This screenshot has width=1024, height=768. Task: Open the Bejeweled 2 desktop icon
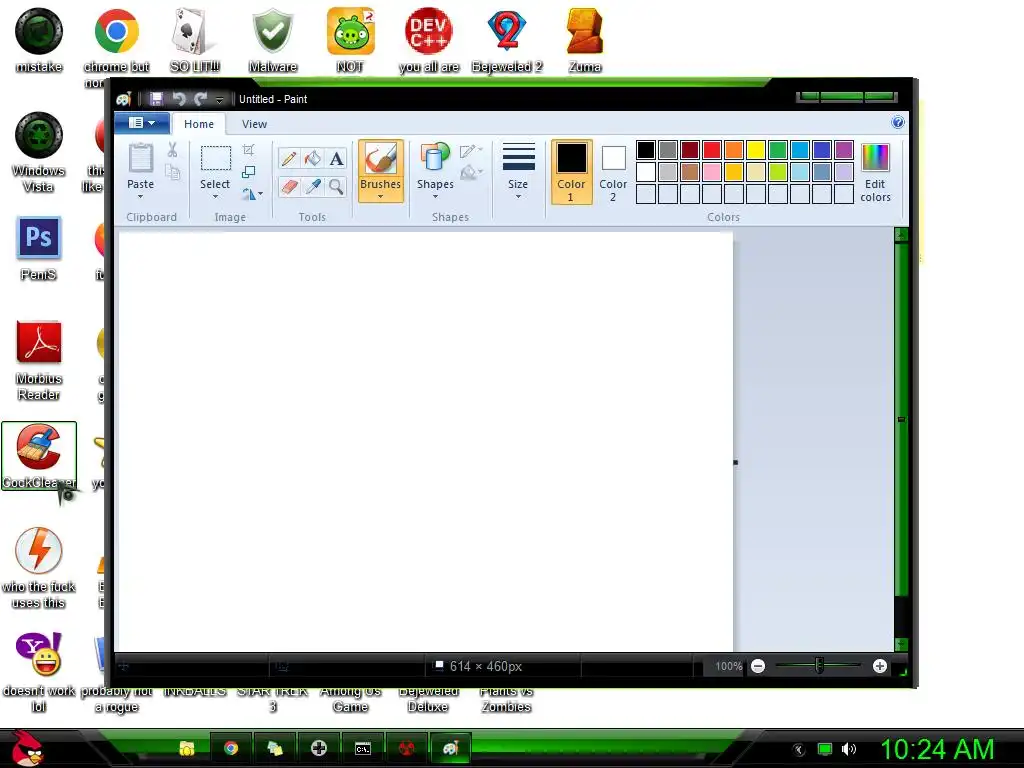(507, 39)
